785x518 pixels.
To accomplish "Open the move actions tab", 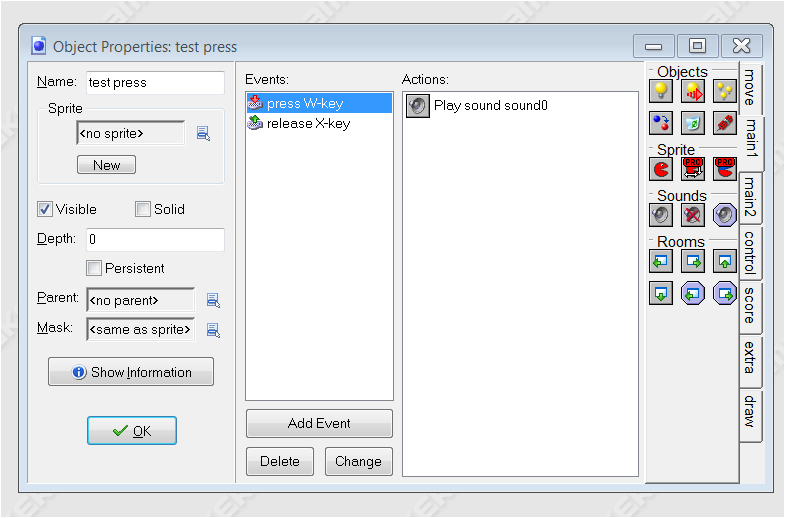I will [x=750, y=87].
